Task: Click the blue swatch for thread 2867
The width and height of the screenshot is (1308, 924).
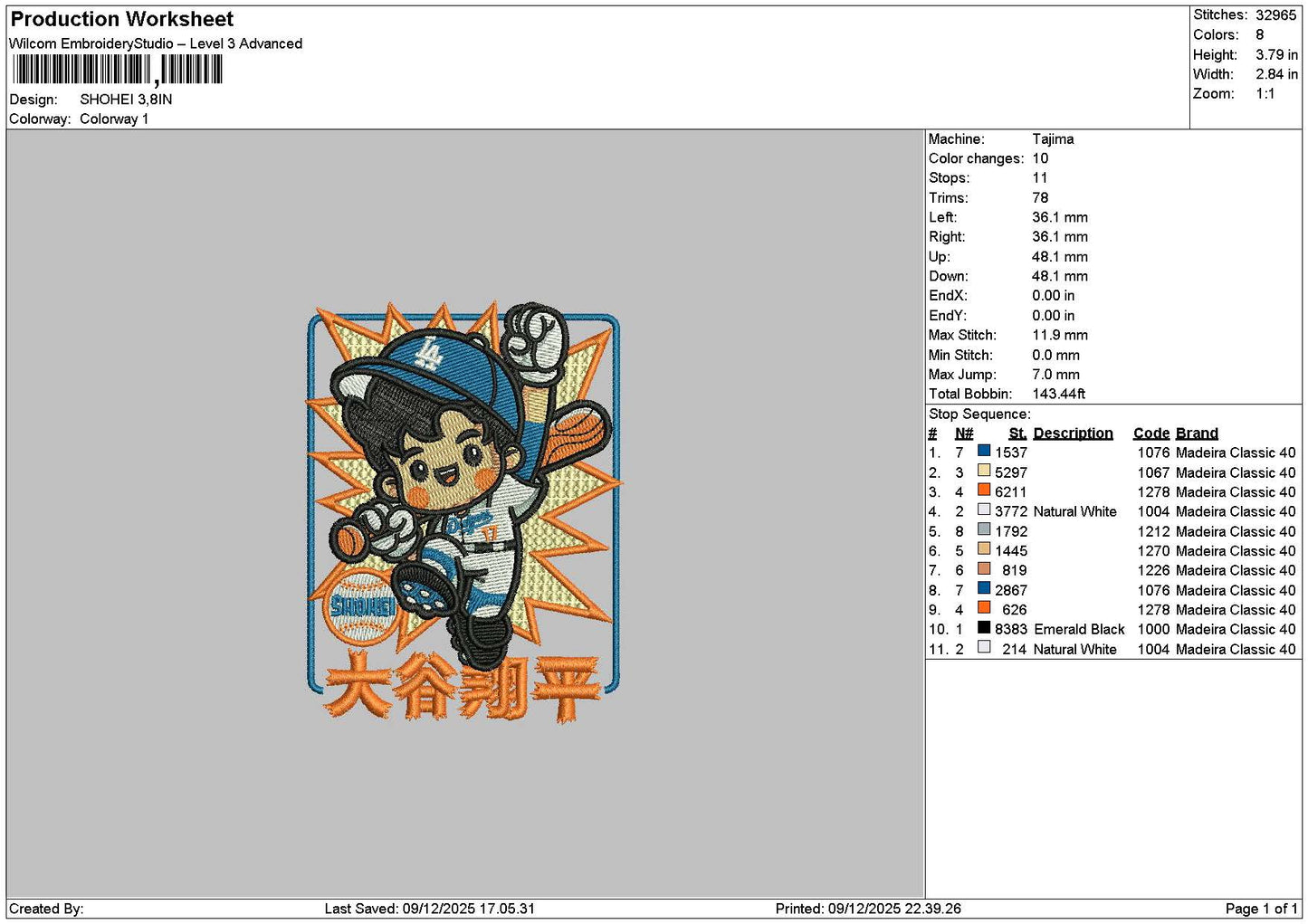Action: 984,588
